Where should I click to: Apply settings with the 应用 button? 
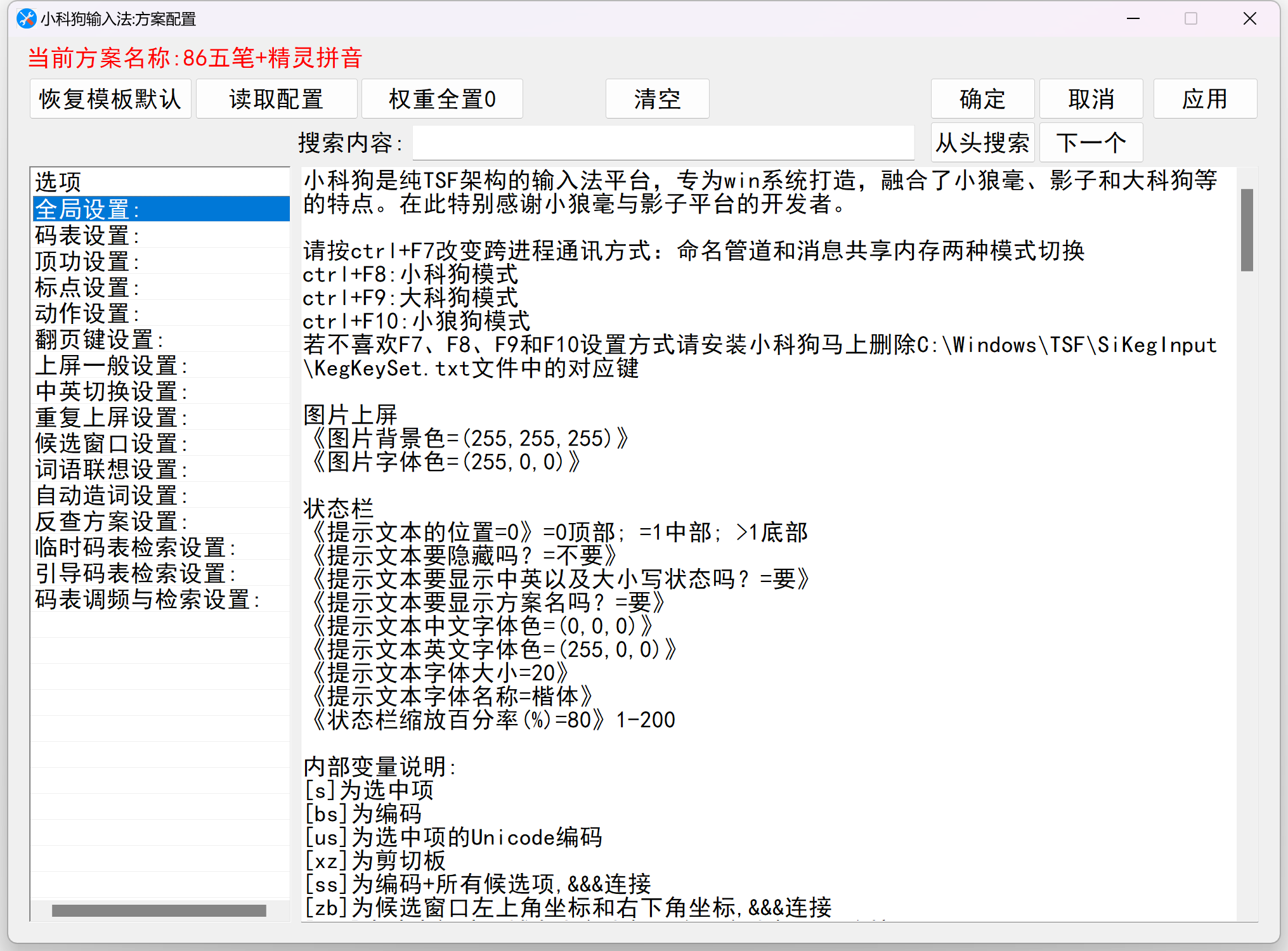1205,99
